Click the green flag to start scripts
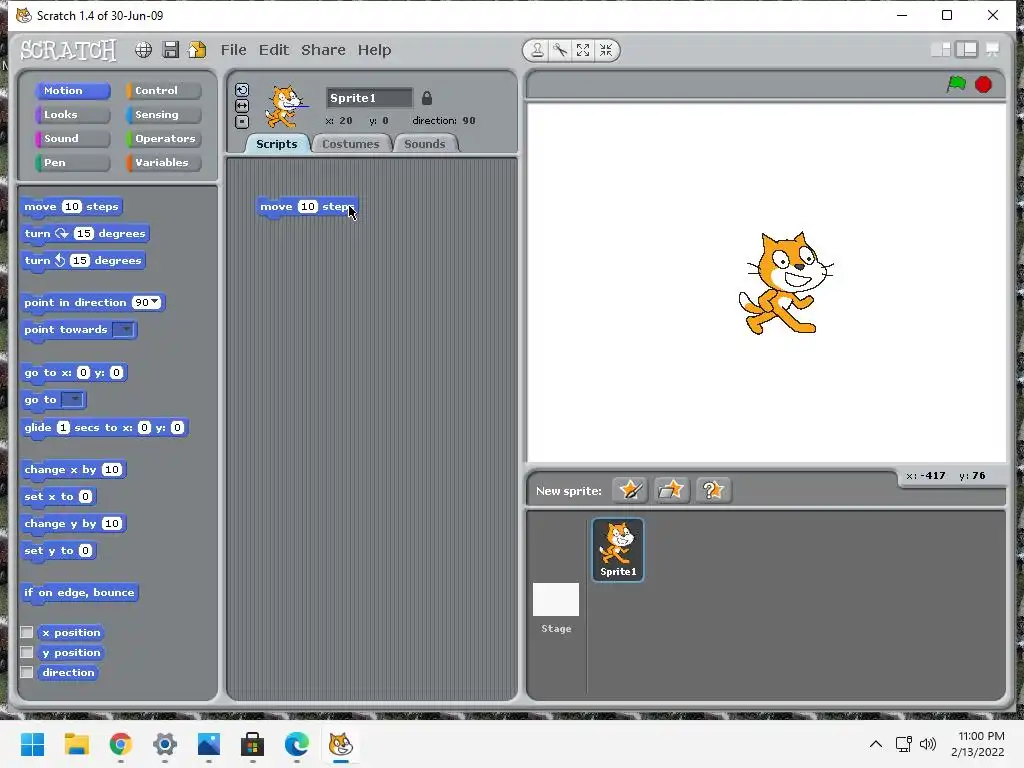Viewport: 1024px width, 768px height. (956, 84)
